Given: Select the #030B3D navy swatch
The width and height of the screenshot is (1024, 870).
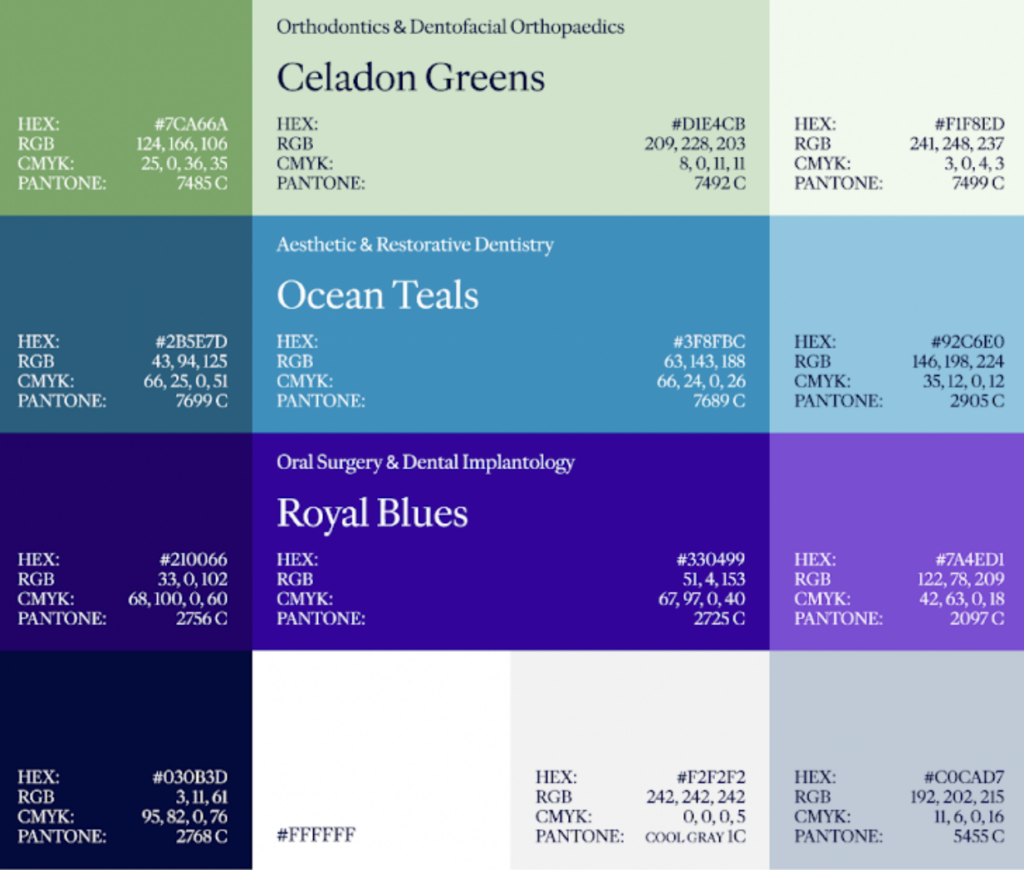Looking at the screenshot, I should pyautogui.click(x=126, y=760).
